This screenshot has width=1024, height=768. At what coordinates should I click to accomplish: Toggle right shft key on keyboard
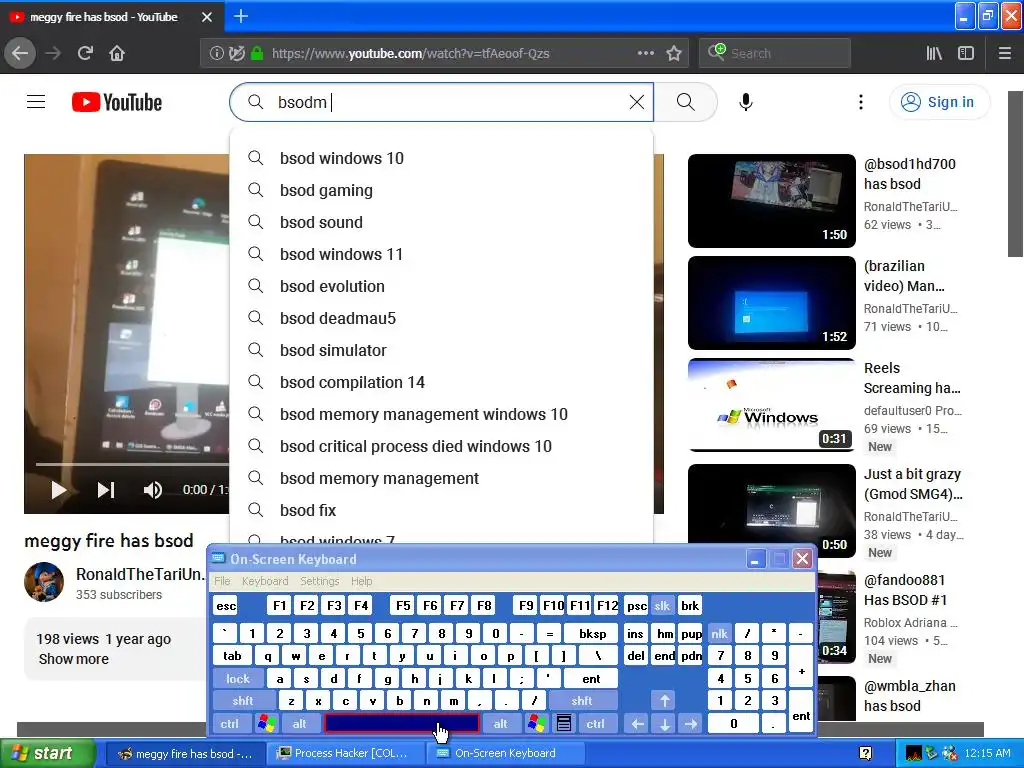pos(582,701)
